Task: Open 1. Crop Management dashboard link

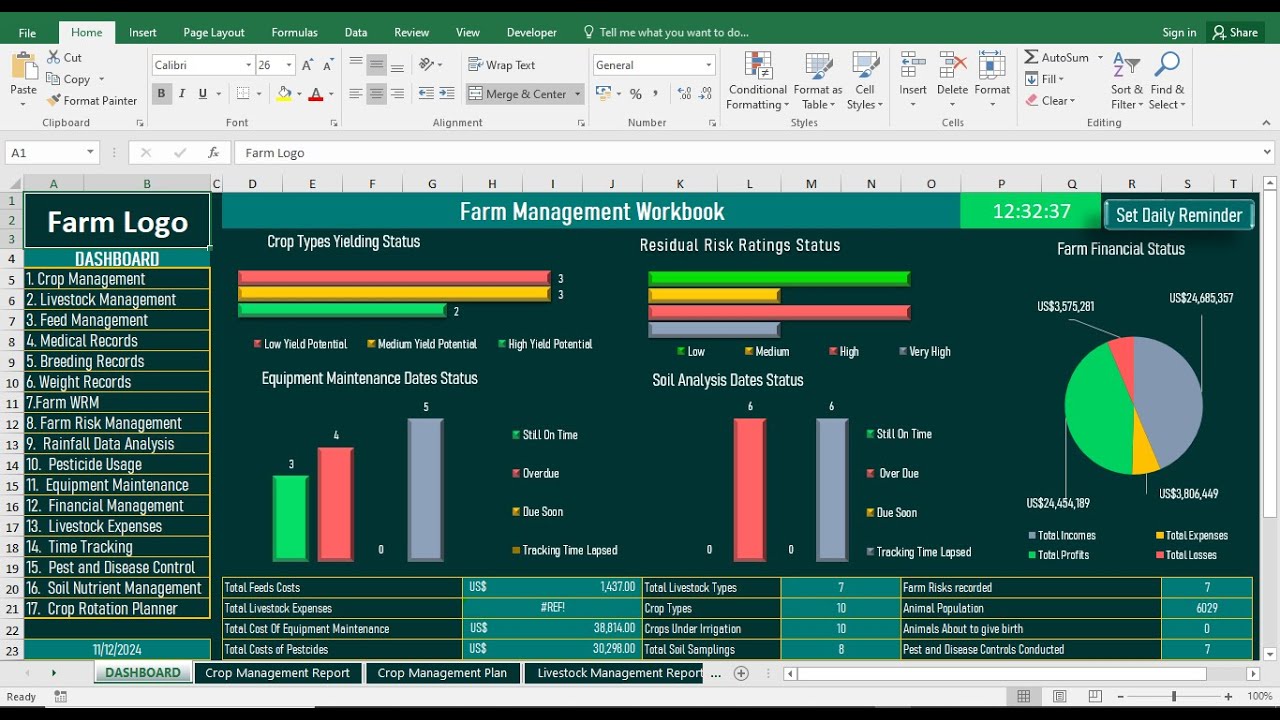Action: point(117,279)
